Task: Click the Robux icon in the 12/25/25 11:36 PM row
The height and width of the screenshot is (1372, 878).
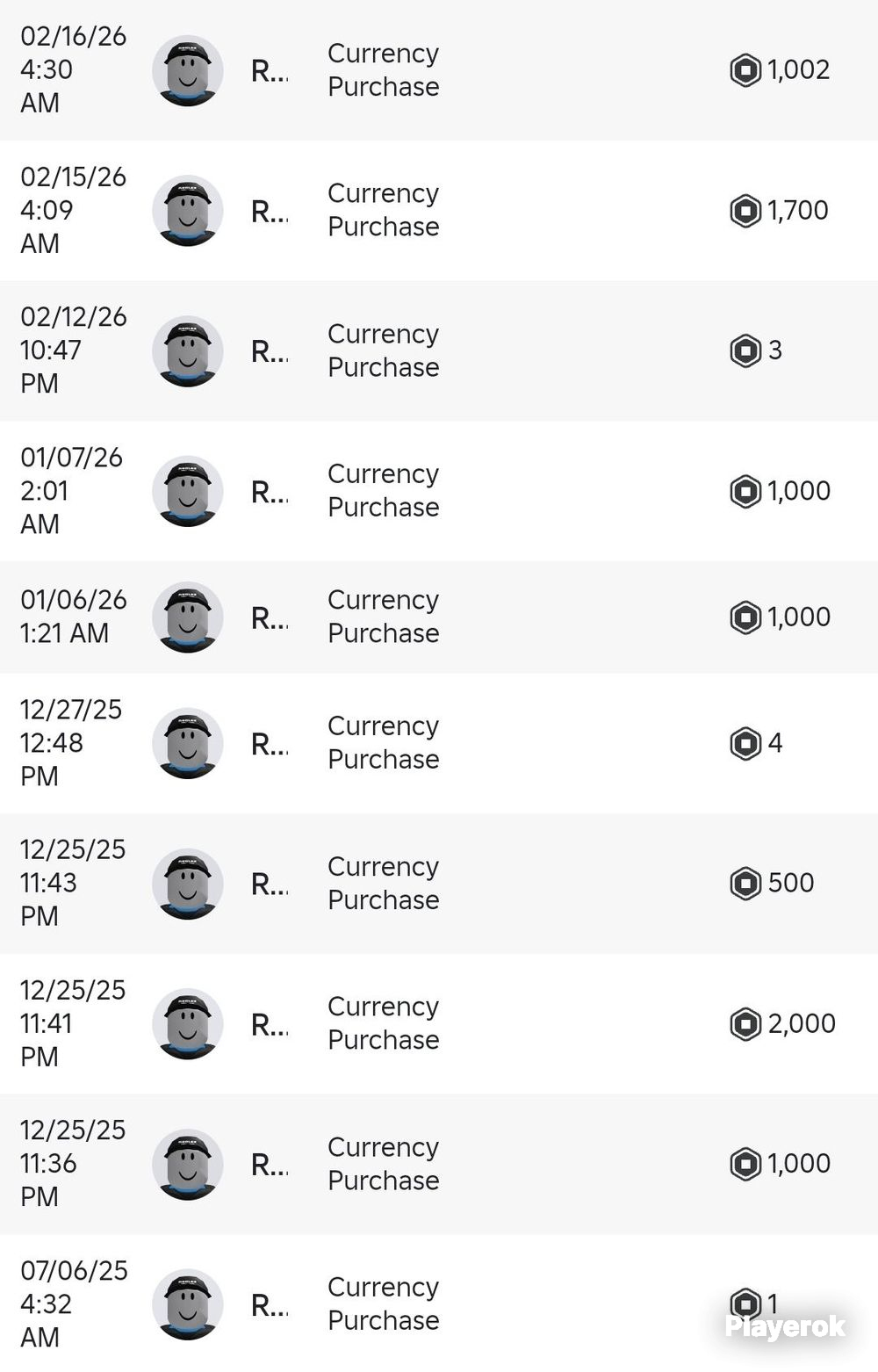Action: click(745, 1164)
